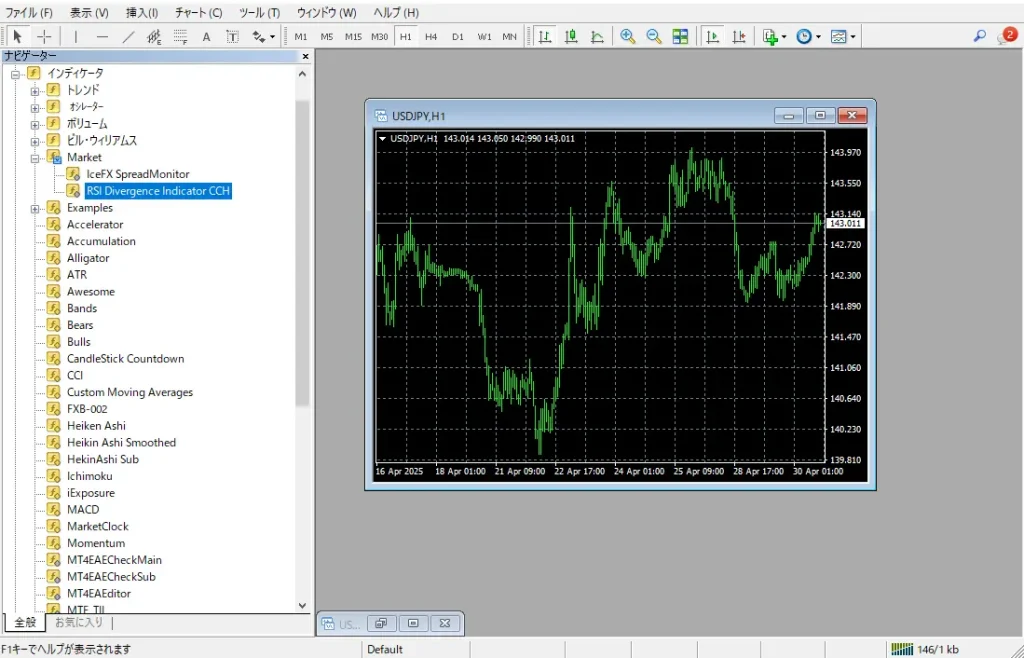Set chart type to line chart
Viewport: 1024px width, 658px height.
coord(597,37)
